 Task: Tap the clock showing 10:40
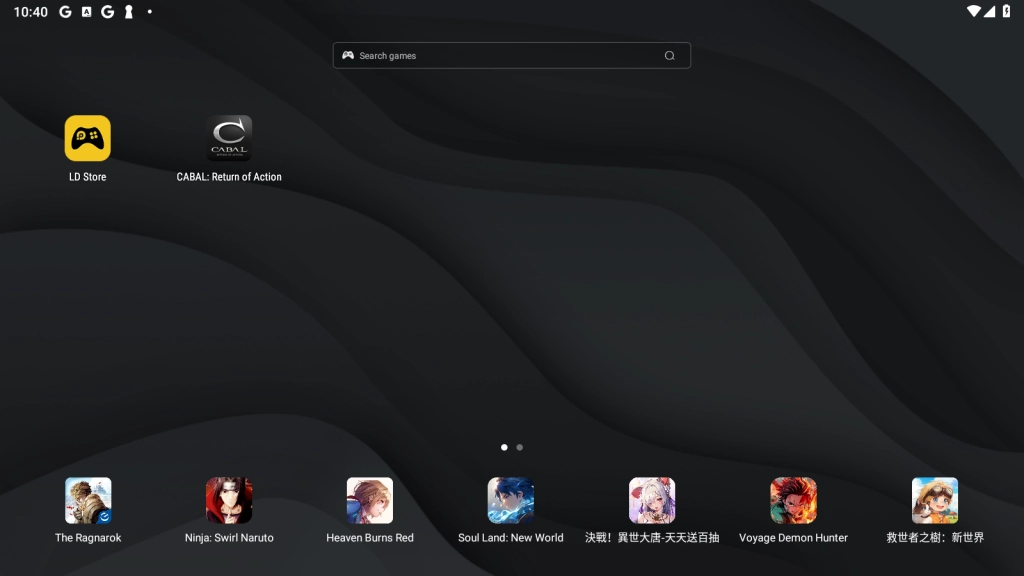(31, 12)
